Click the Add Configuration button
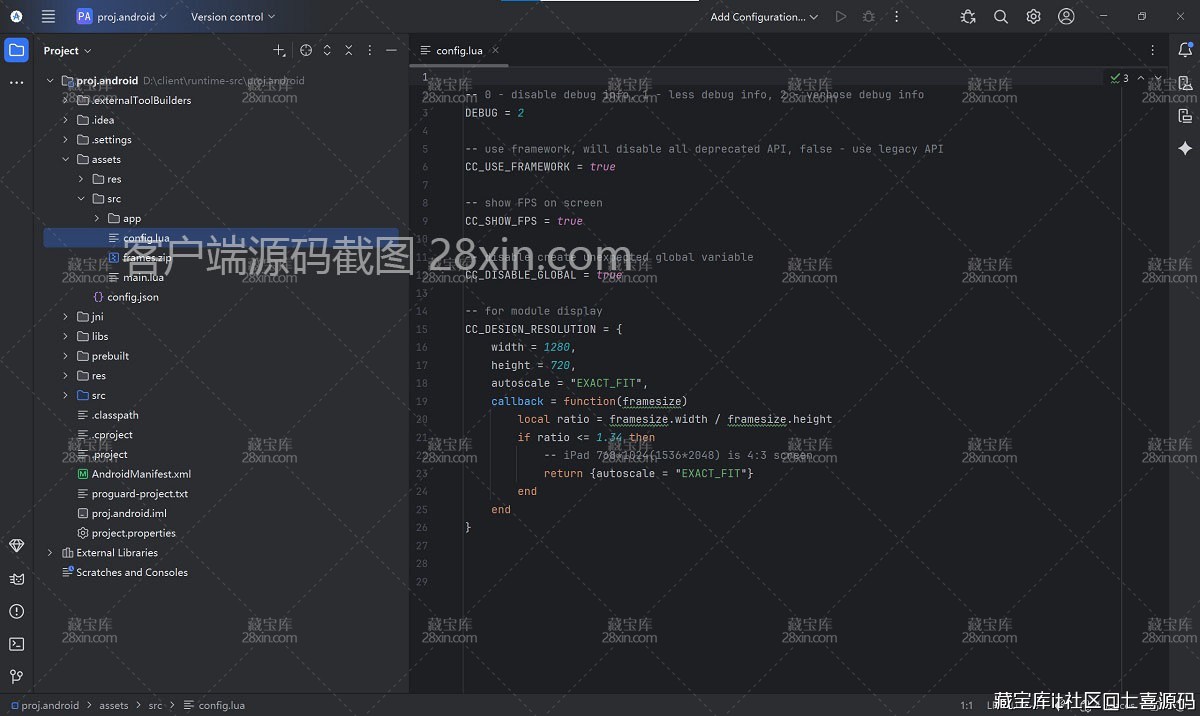This screenshot has height=716, width=1200. (x=758, y=16)
